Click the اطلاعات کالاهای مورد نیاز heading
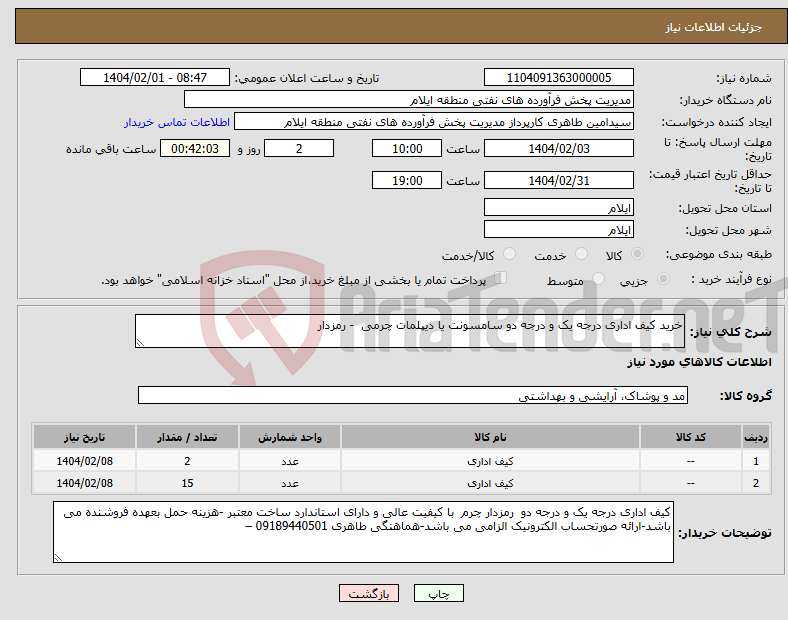This screenshot has height=620, width=788. click(x=699, y=362)
